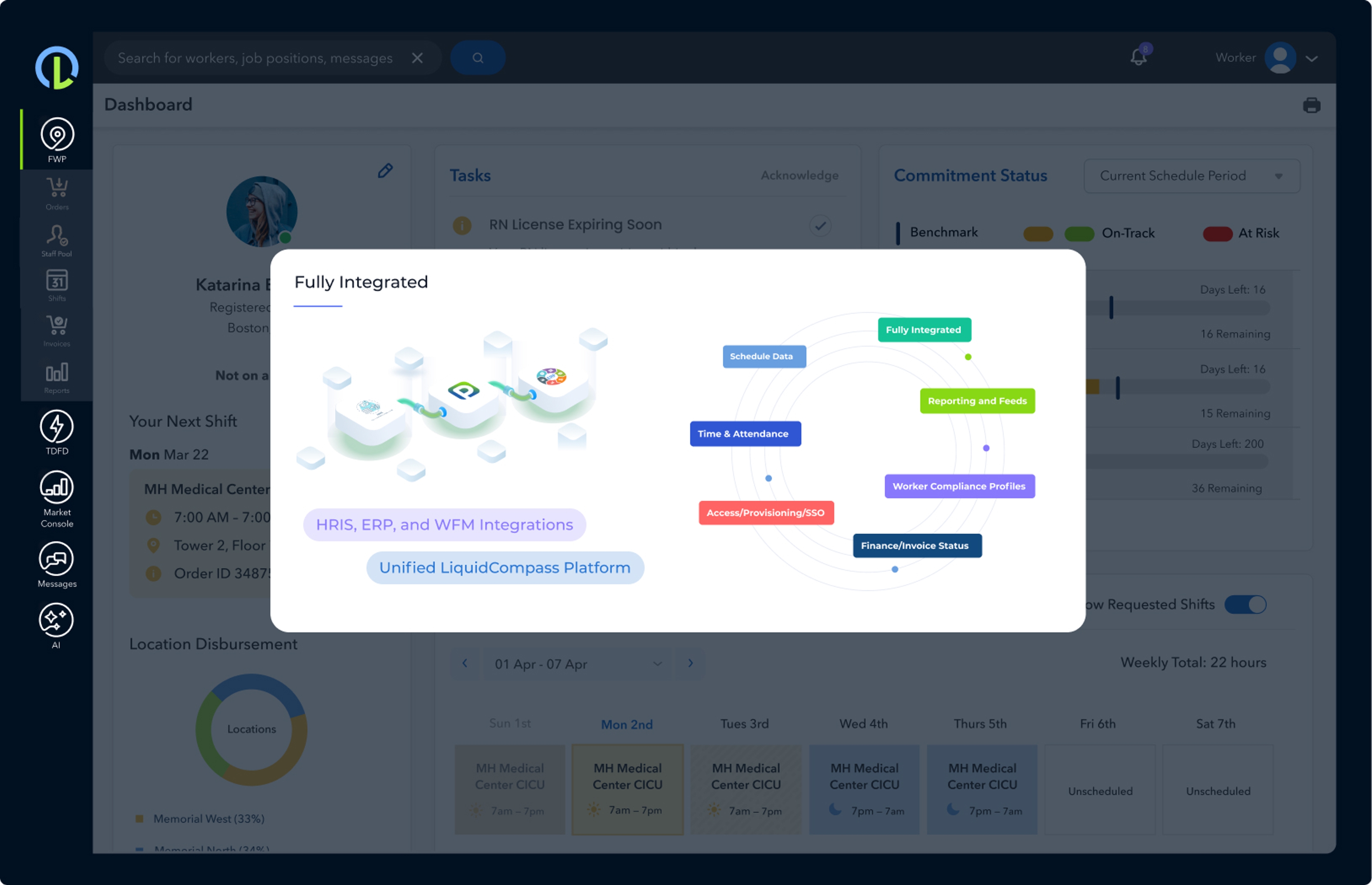Clear the search field with X
1372x885 pixels.
(x=418, y=58)
